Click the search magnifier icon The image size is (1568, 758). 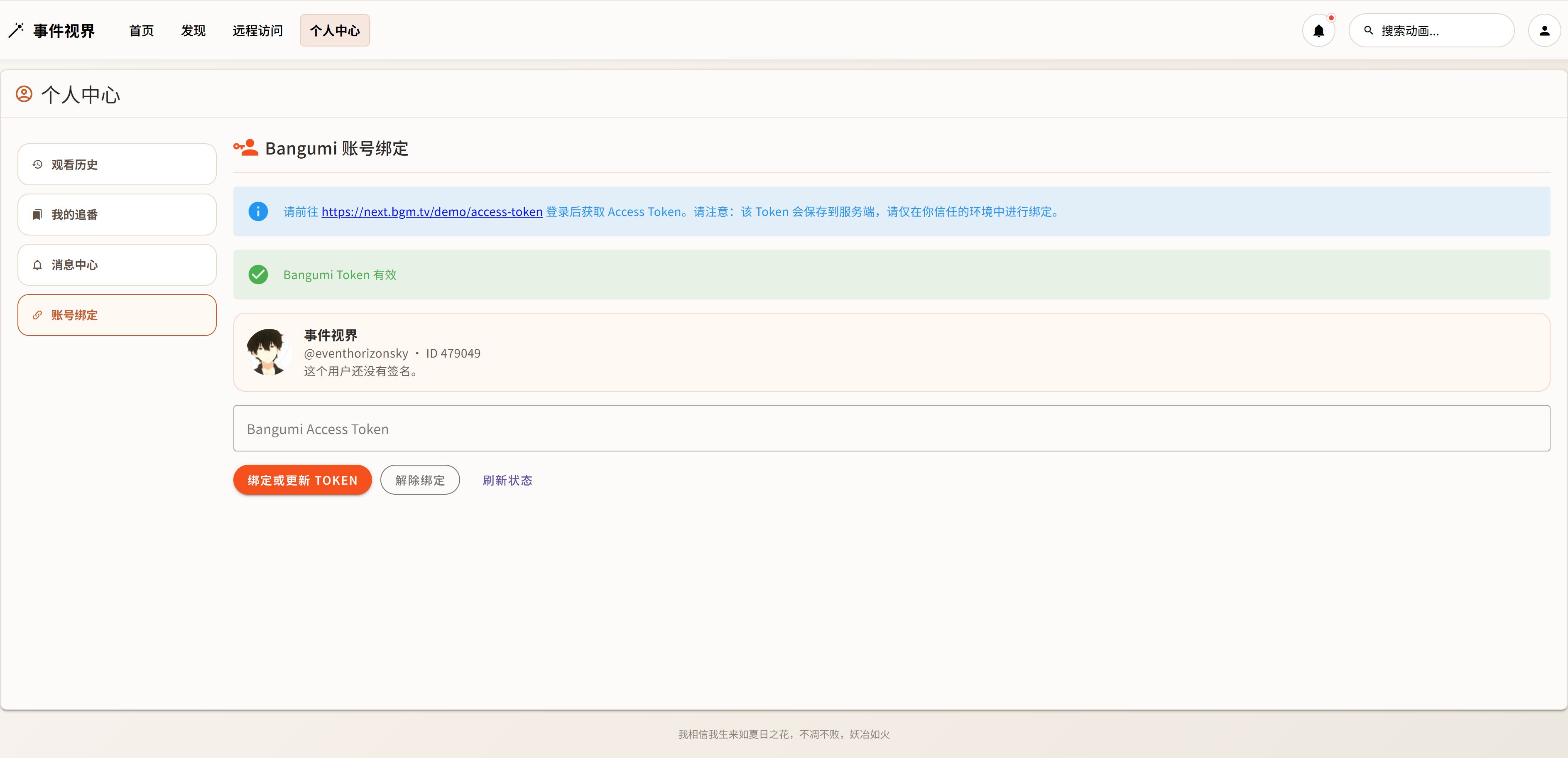tap(1368, 30)
